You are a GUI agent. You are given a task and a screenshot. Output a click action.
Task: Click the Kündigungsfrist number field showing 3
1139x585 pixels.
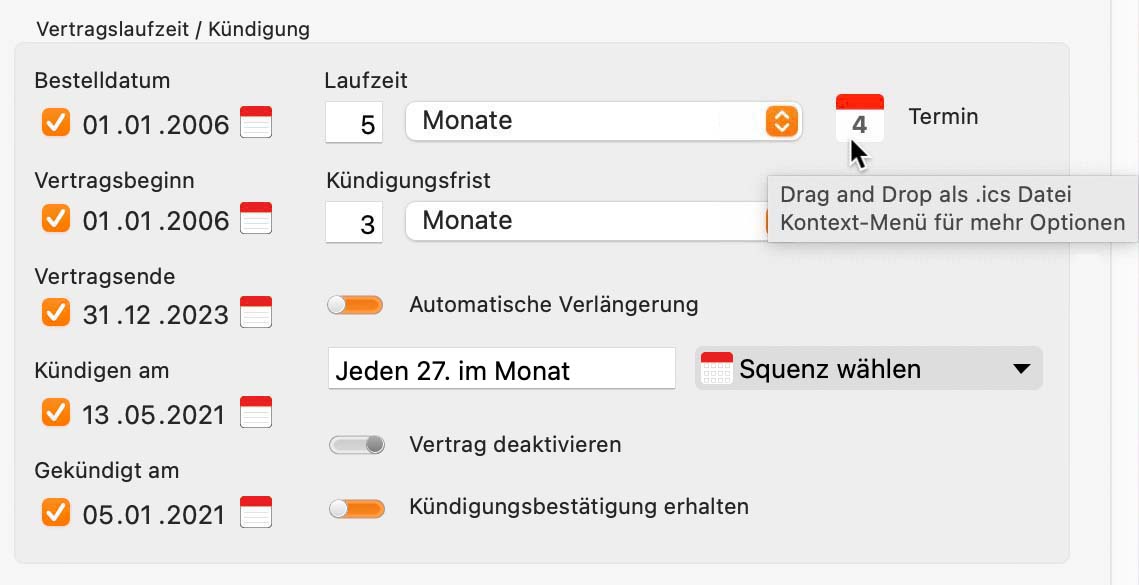(x=354, y=222)
